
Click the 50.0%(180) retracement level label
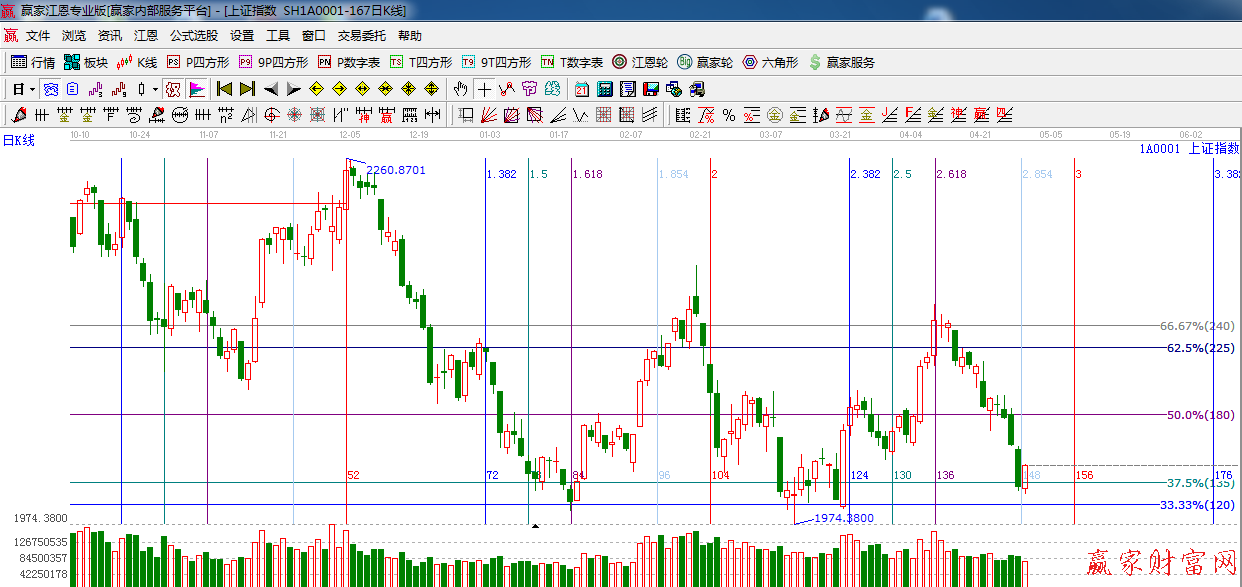(x=1200, y=415)
